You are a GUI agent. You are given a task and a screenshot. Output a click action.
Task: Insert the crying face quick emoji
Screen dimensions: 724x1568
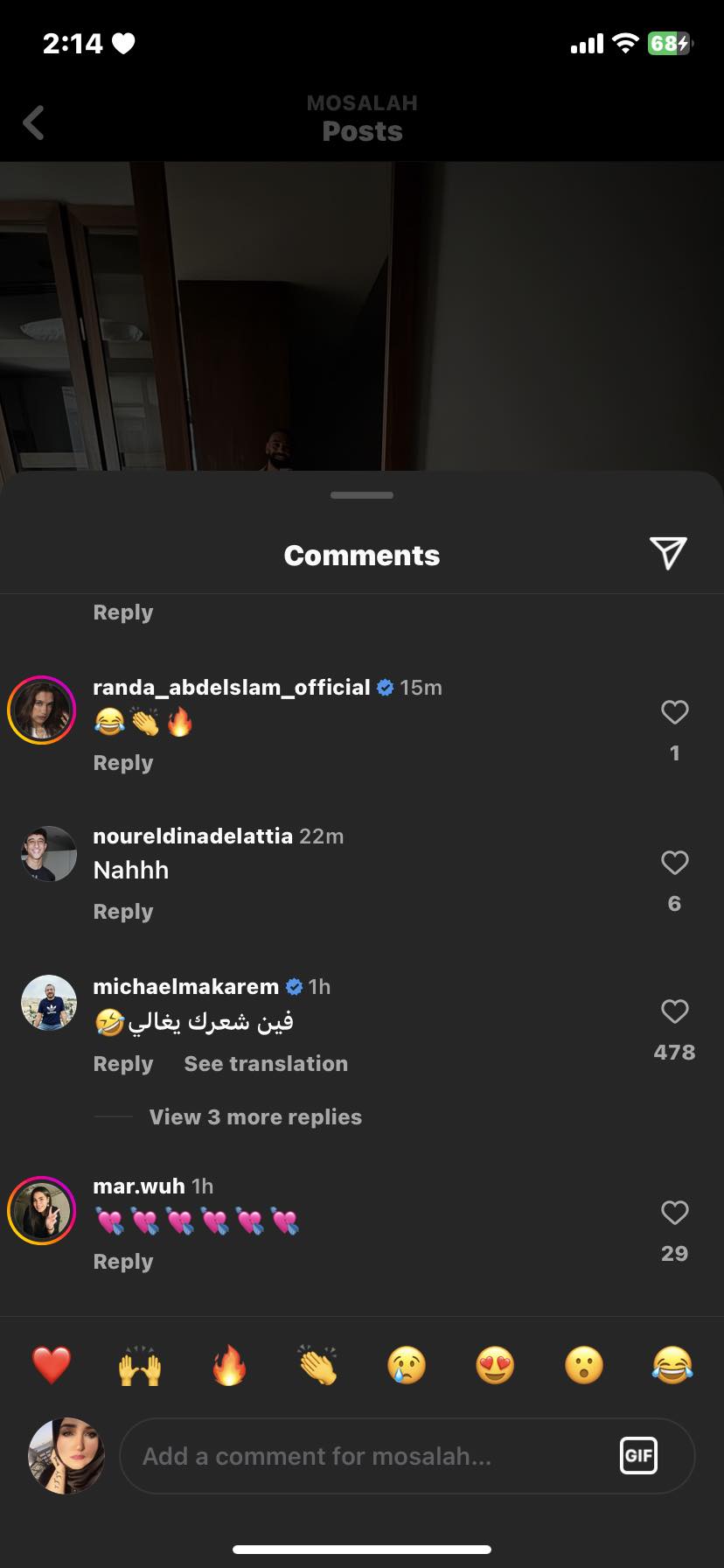407,1365
